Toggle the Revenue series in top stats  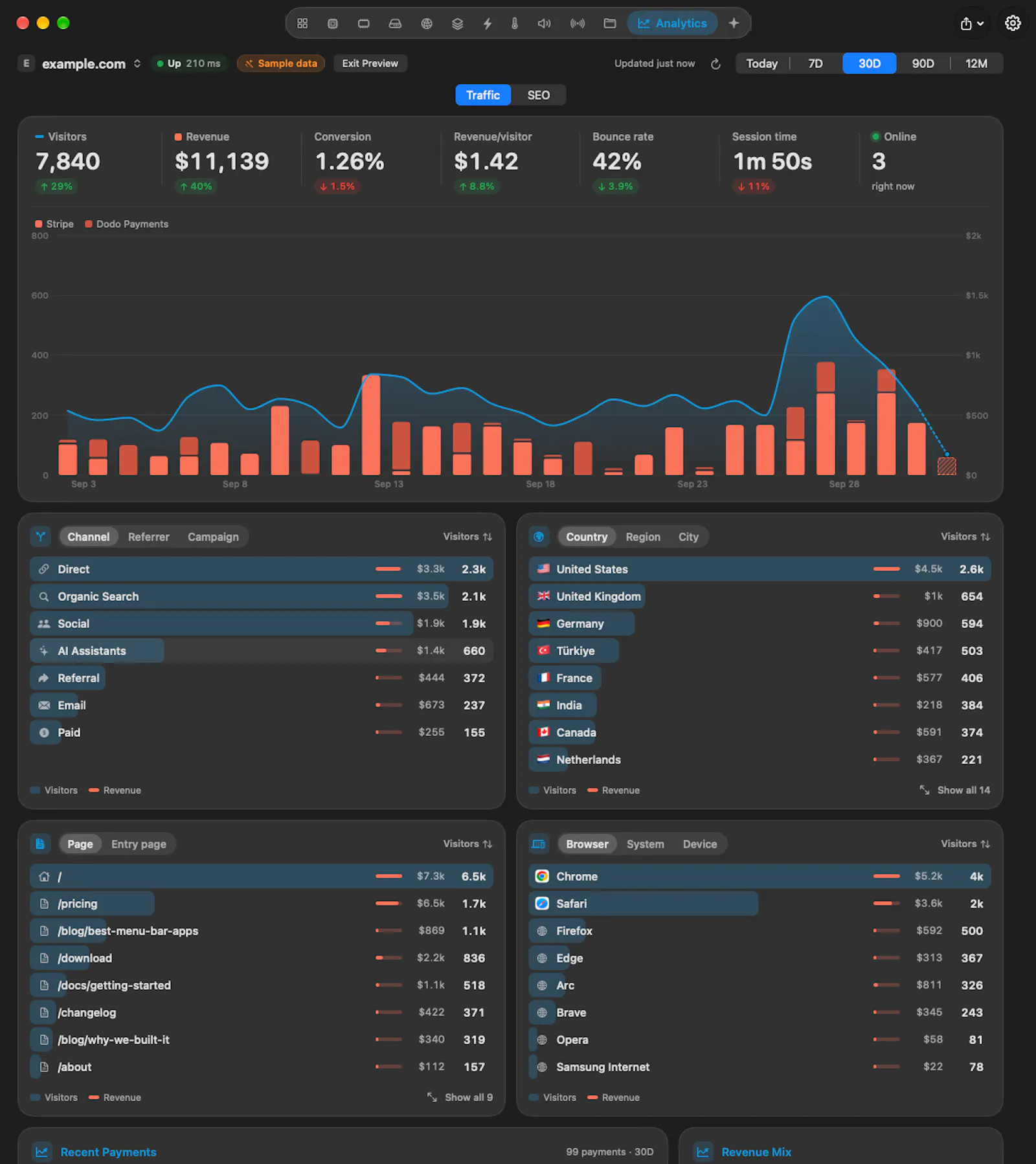coord(201,137)
